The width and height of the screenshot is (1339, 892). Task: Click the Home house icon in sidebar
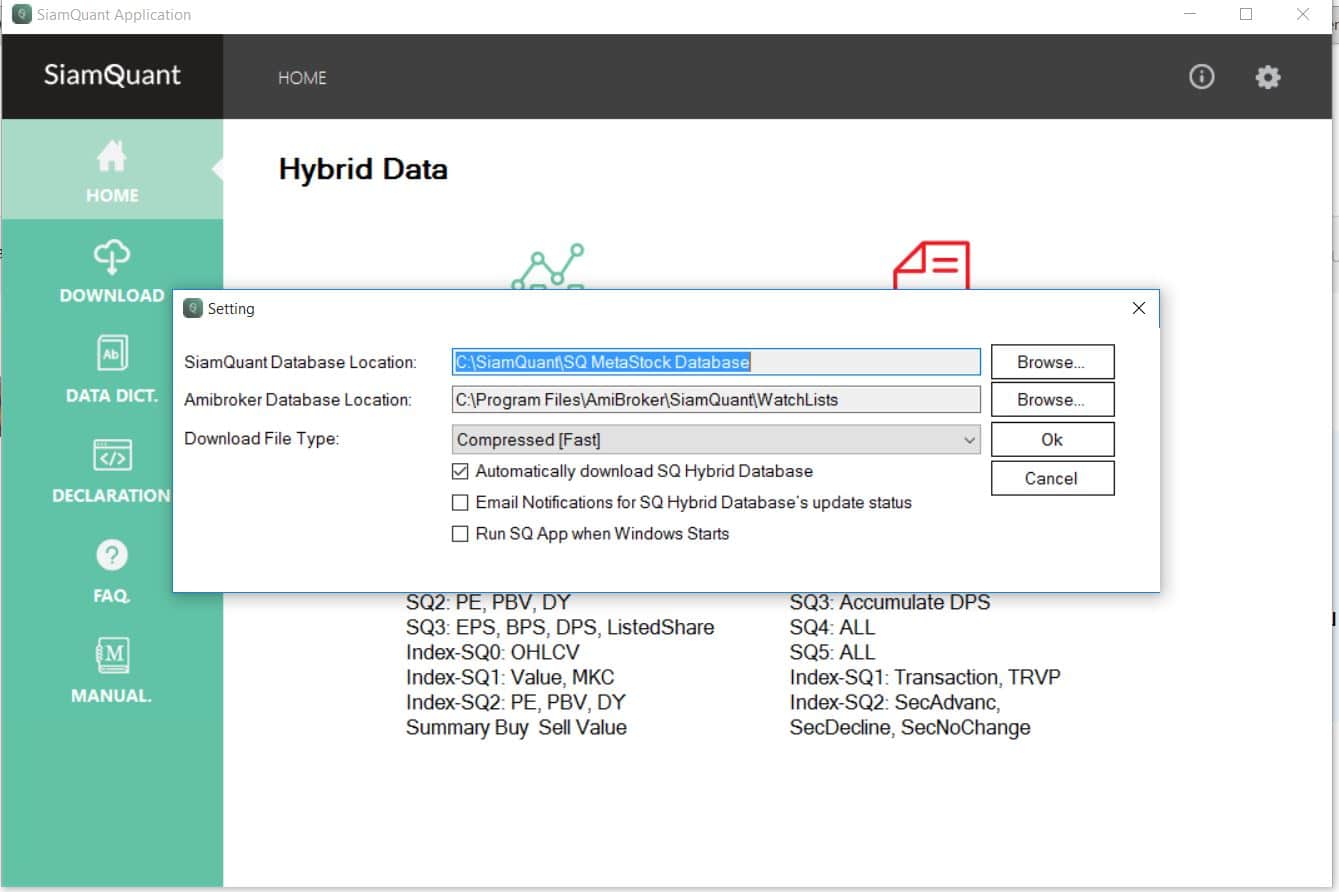[111, 157]
